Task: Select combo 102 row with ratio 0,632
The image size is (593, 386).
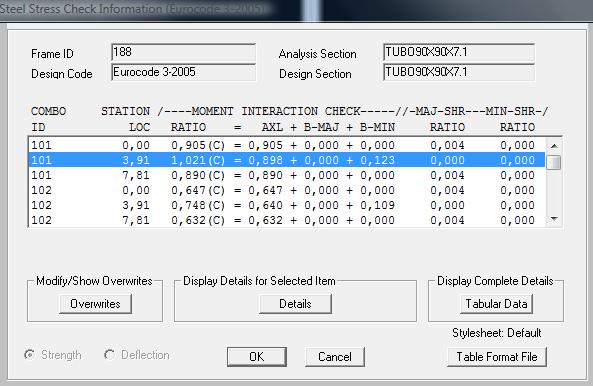Action: 287,220
